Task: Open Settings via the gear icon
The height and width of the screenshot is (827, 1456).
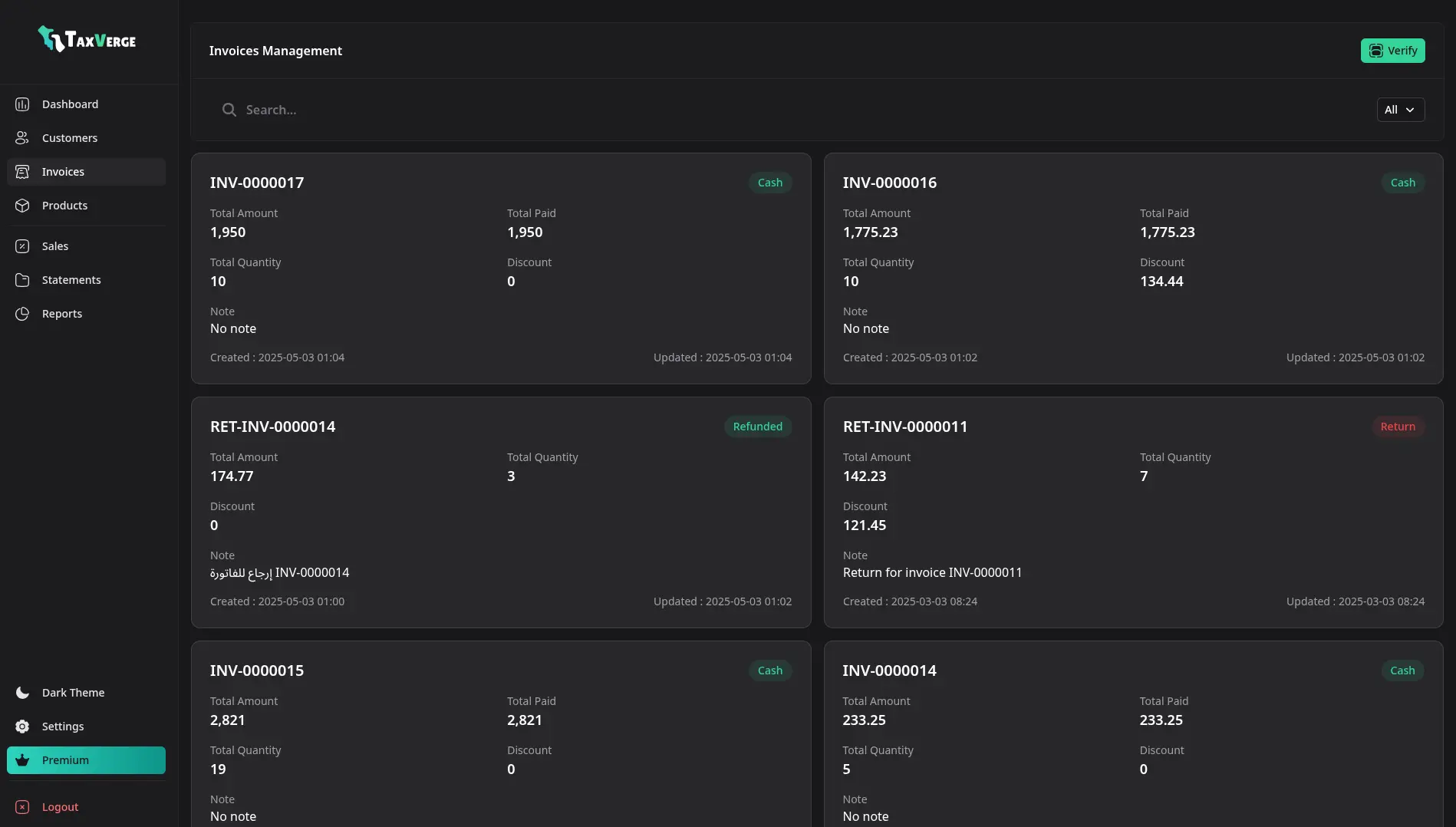Action: pos(21,726)
